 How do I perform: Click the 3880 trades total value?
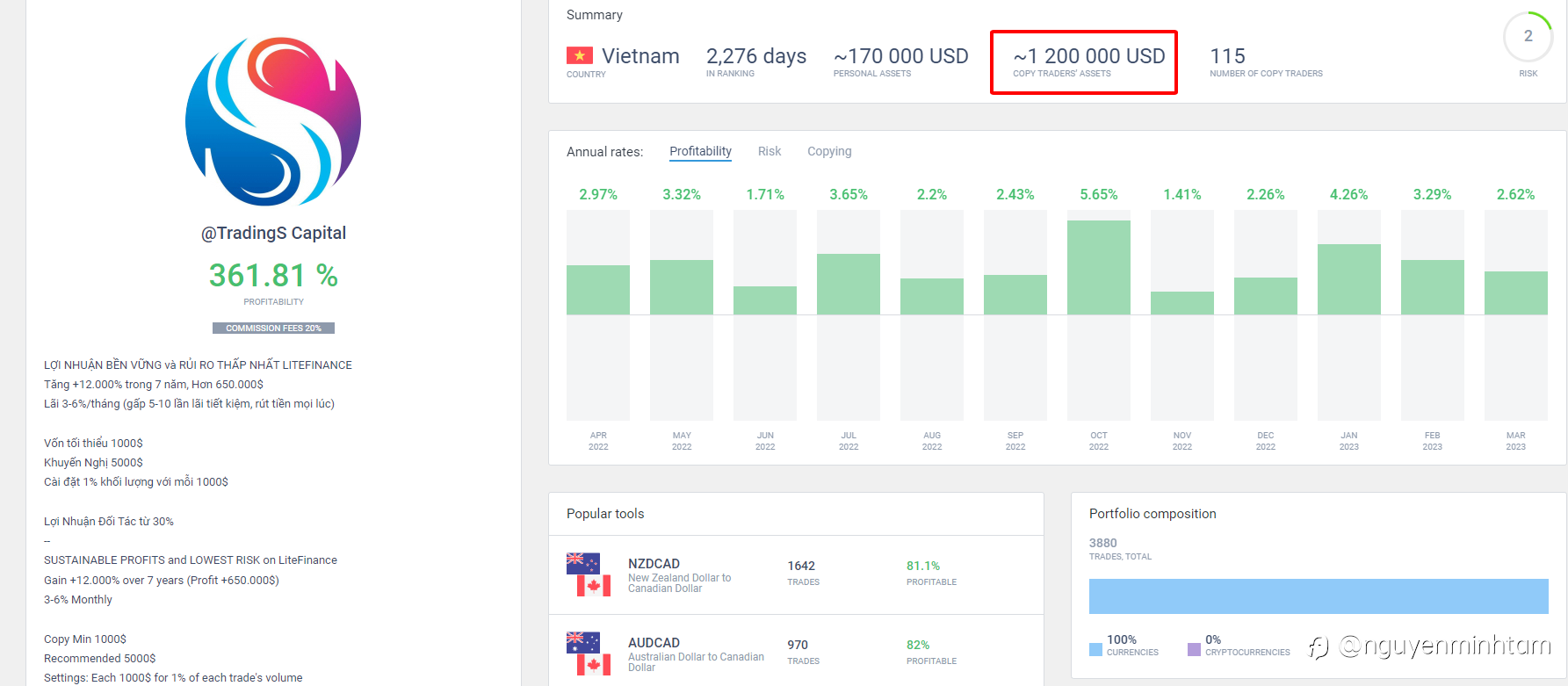point(1103,543)
